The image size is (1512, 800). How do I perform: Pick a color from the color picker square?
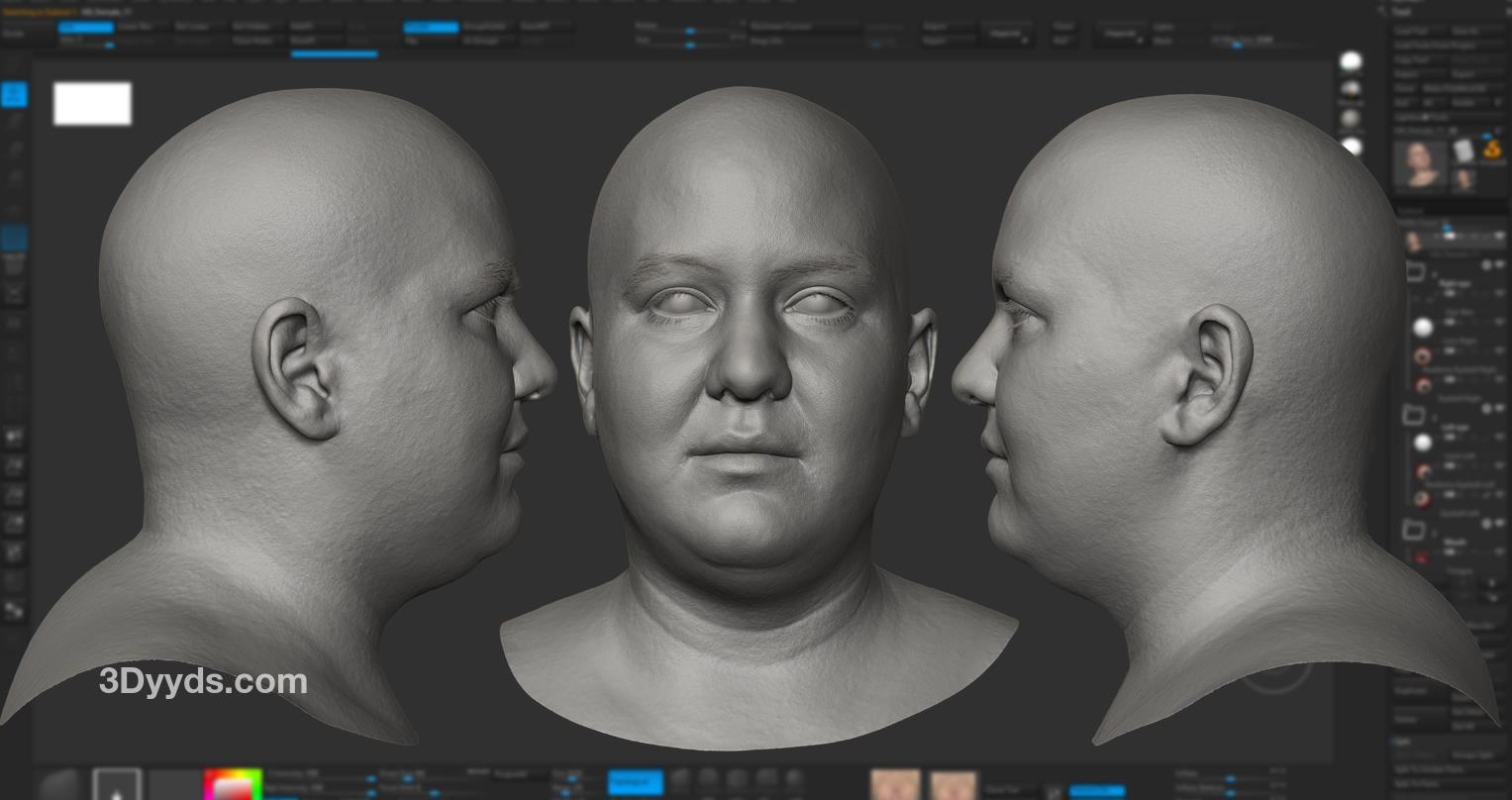coord(234,785)
